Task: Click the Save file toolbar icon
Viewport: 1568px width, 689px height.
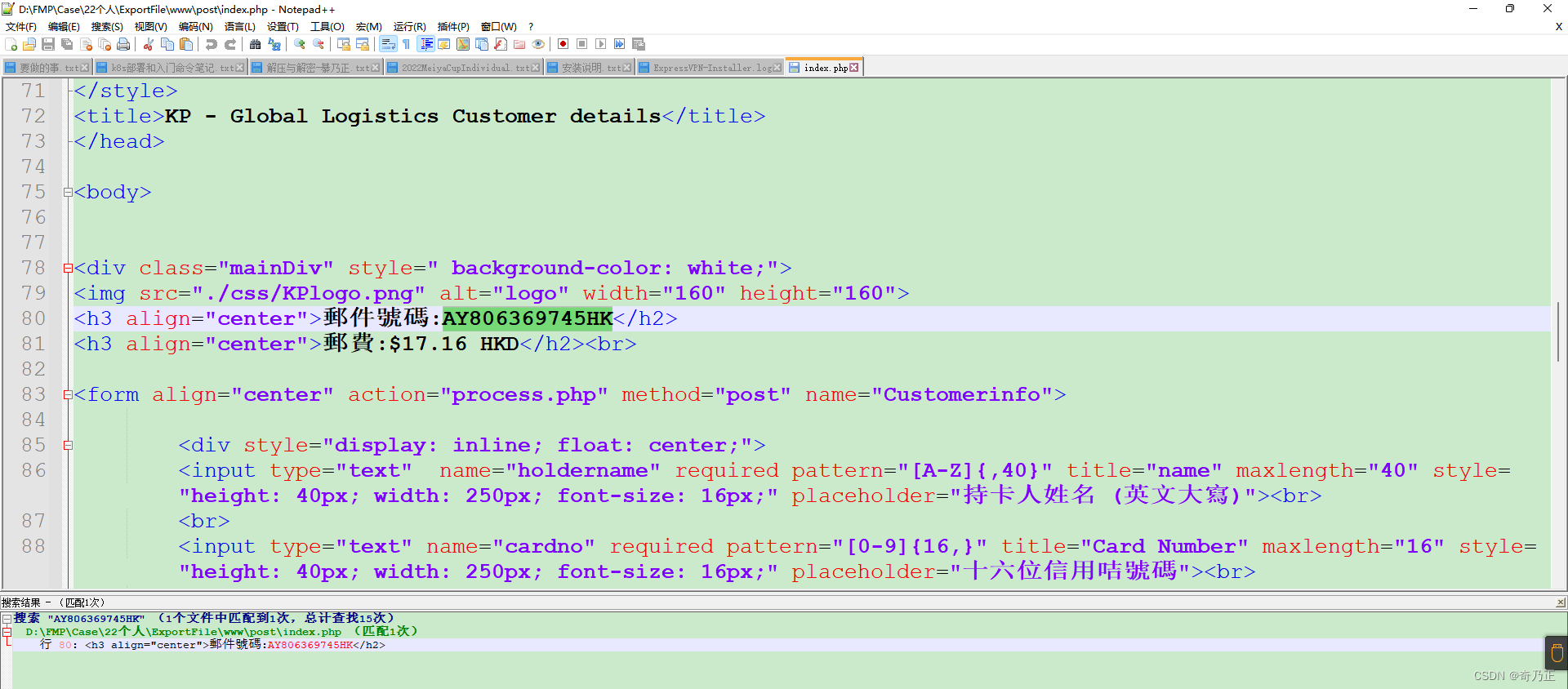Action: 48,44
